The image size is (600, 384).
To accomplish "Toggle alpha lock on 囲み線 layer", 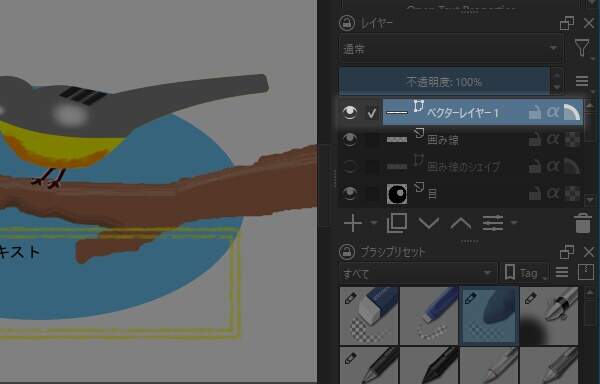I will pos(553,139).
